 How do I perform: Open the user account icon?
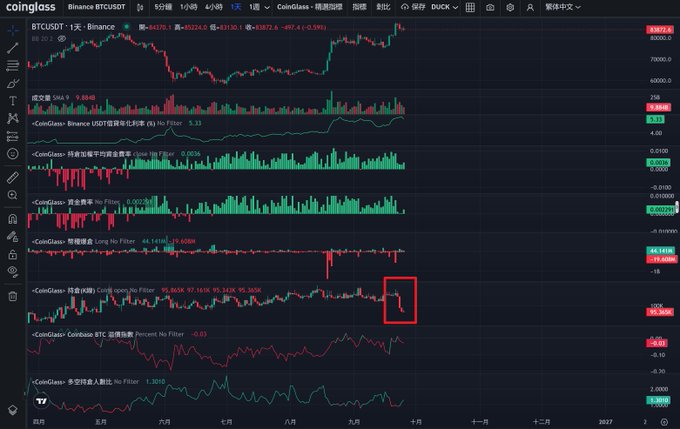pos(530,7)
